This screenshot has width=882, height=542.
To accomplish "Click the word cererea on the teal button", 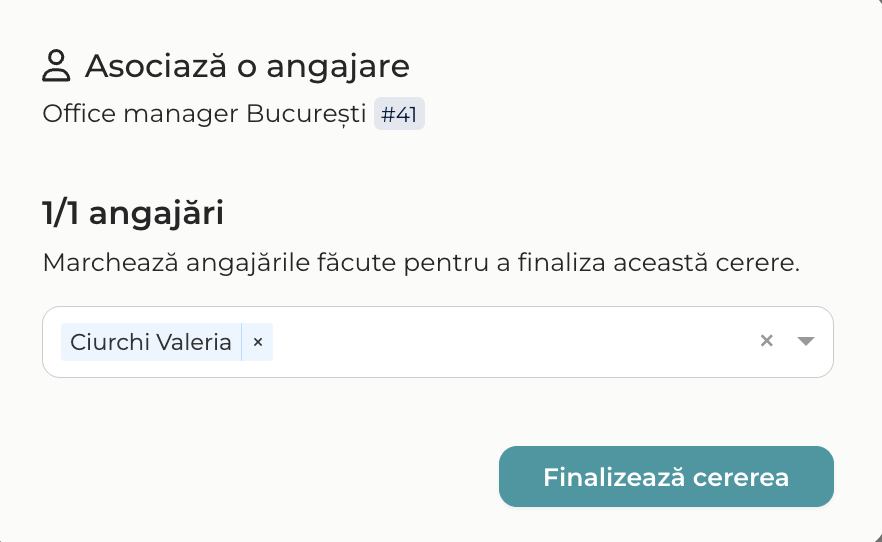I will click(x=741, y=477).
